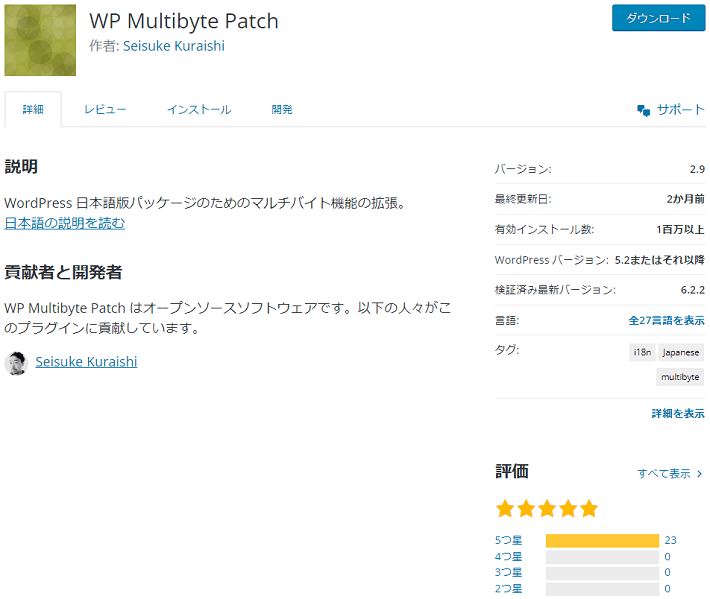Click the empty 4-star rating bar
This screenshot has height=599, width=710.
click(602, 557)
